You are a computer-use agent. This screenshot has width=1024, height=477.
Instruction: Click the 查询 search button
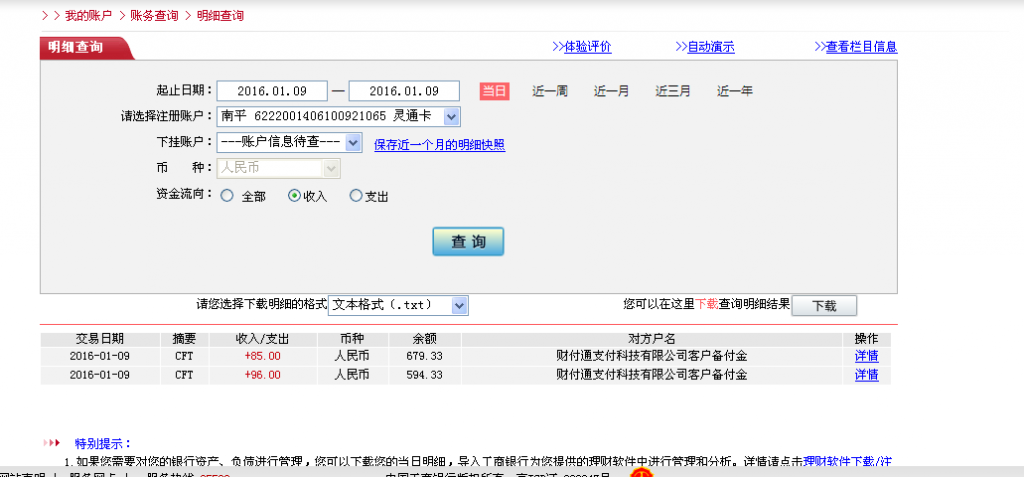468,242
